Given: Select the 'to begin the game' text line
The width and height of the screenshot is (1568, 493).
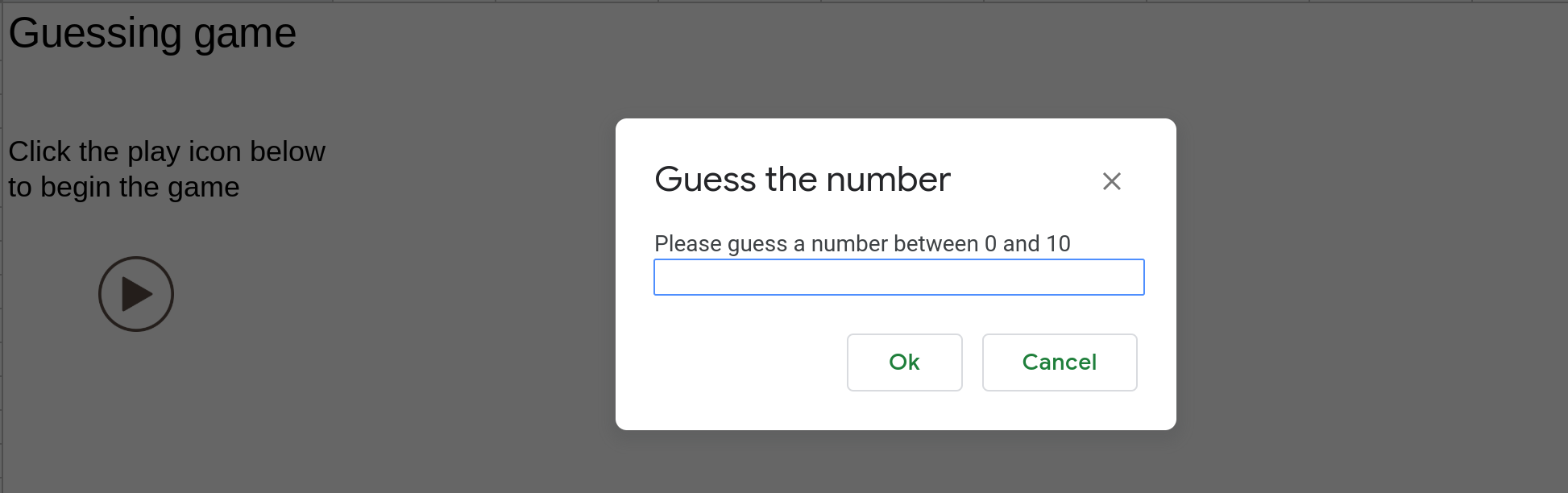Looking at the screenshot, I should (124, 187).
